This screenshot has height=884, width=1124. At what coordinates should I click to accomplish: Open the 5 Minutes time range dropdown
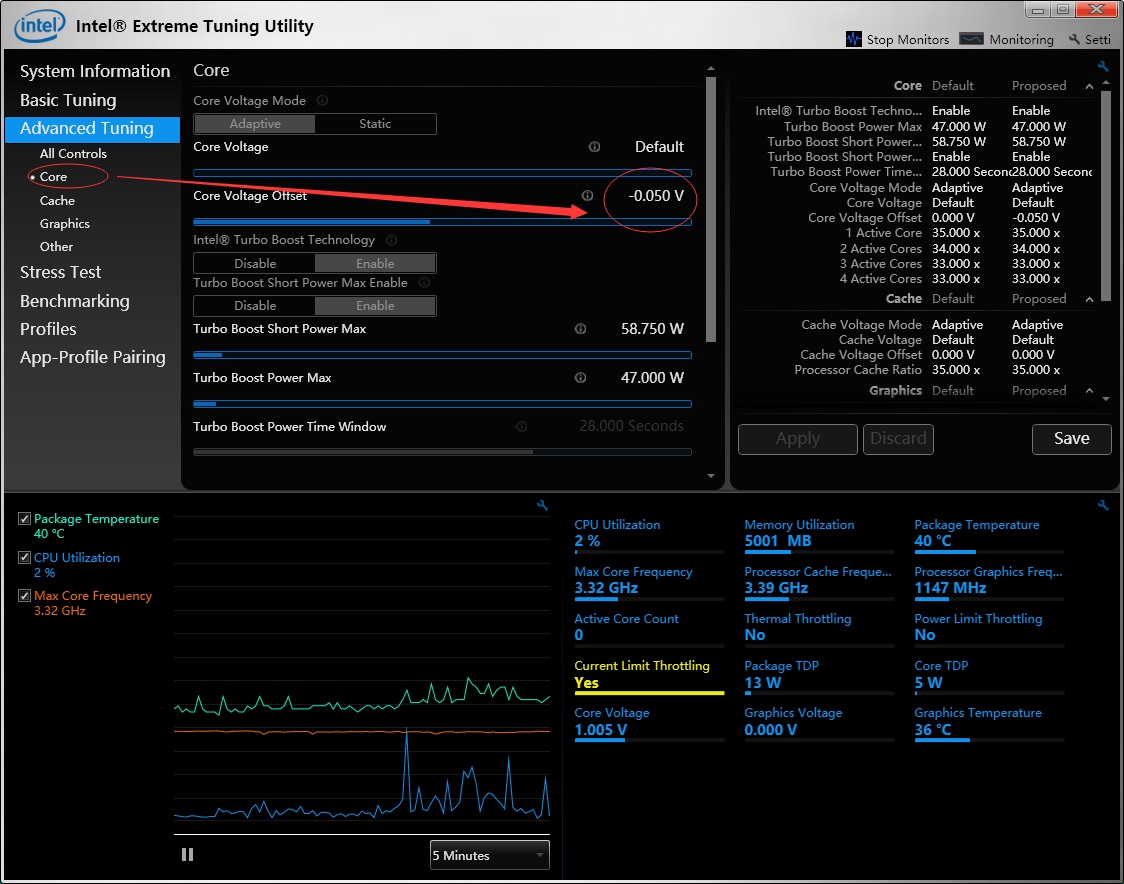tap(489, 855)
